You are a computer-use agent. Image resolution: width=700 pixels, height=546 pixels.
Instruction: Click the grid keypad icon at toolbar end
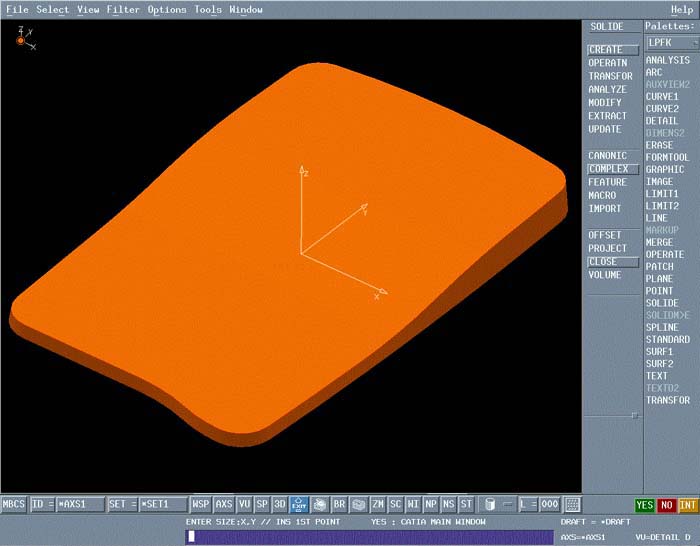(573, 505)
